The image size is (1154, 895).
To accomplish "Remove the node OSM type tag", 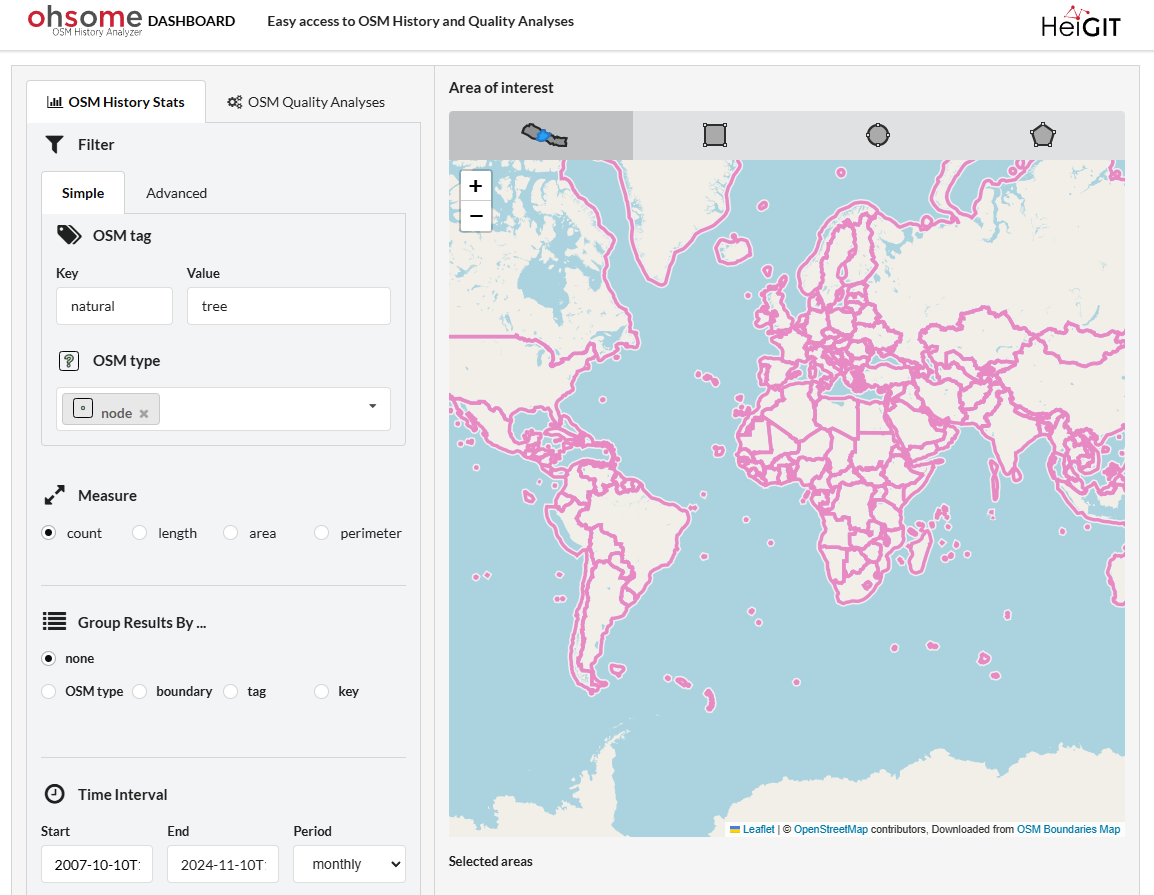I will pos(144,414).
